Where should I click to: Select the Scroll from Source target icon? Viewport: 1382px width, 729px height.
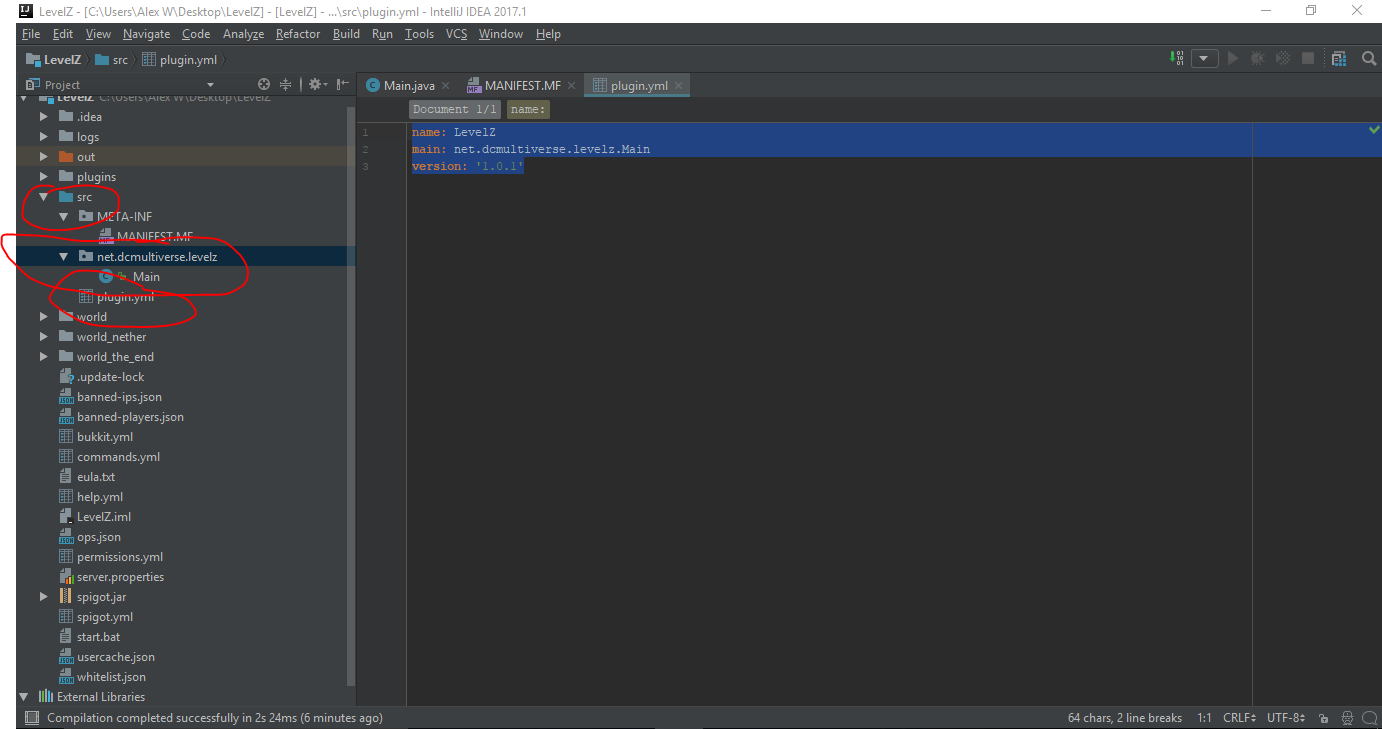click(x=263, y=84)
